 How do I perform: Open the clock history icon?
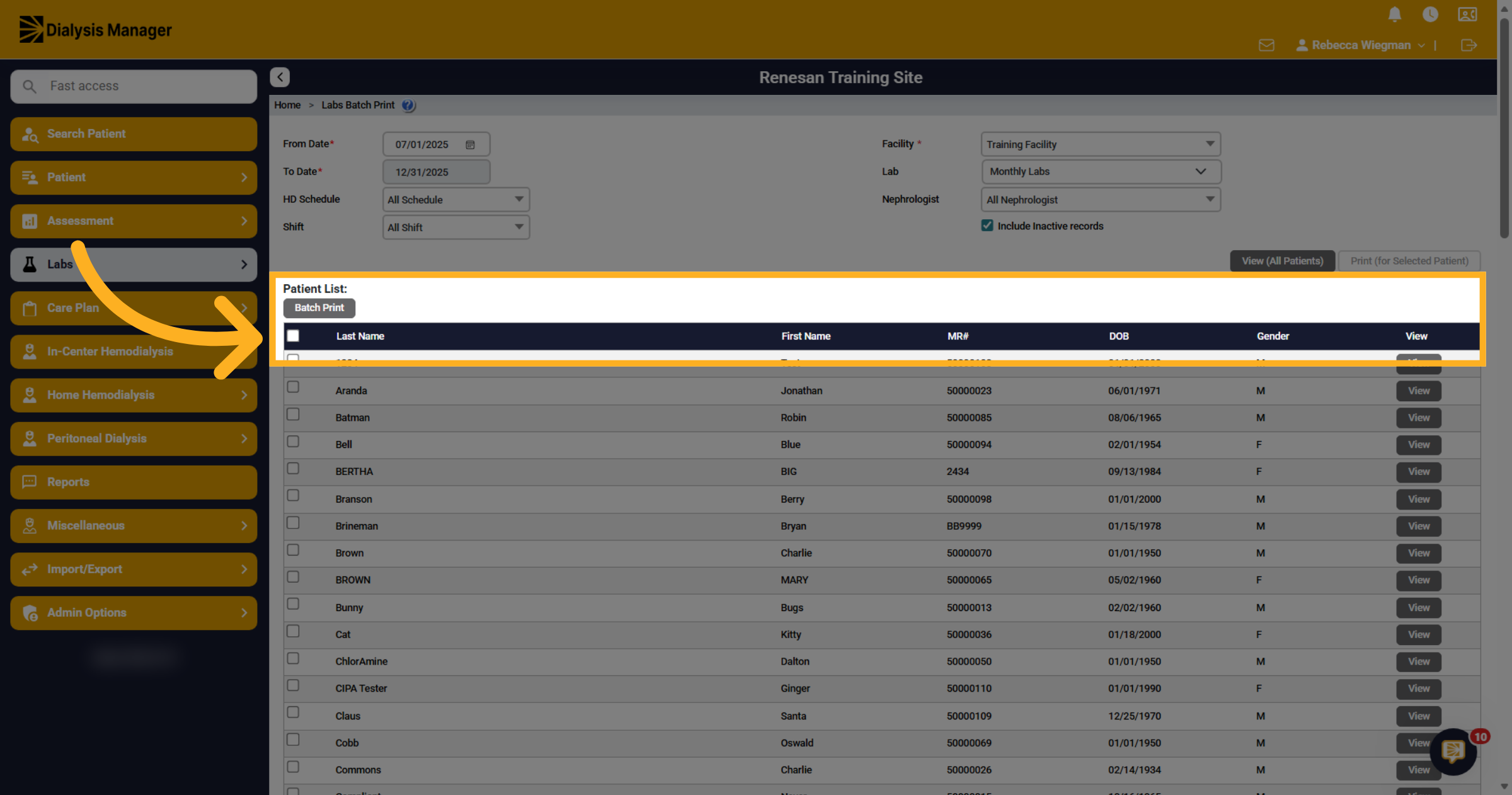[x=1430, y=14]
